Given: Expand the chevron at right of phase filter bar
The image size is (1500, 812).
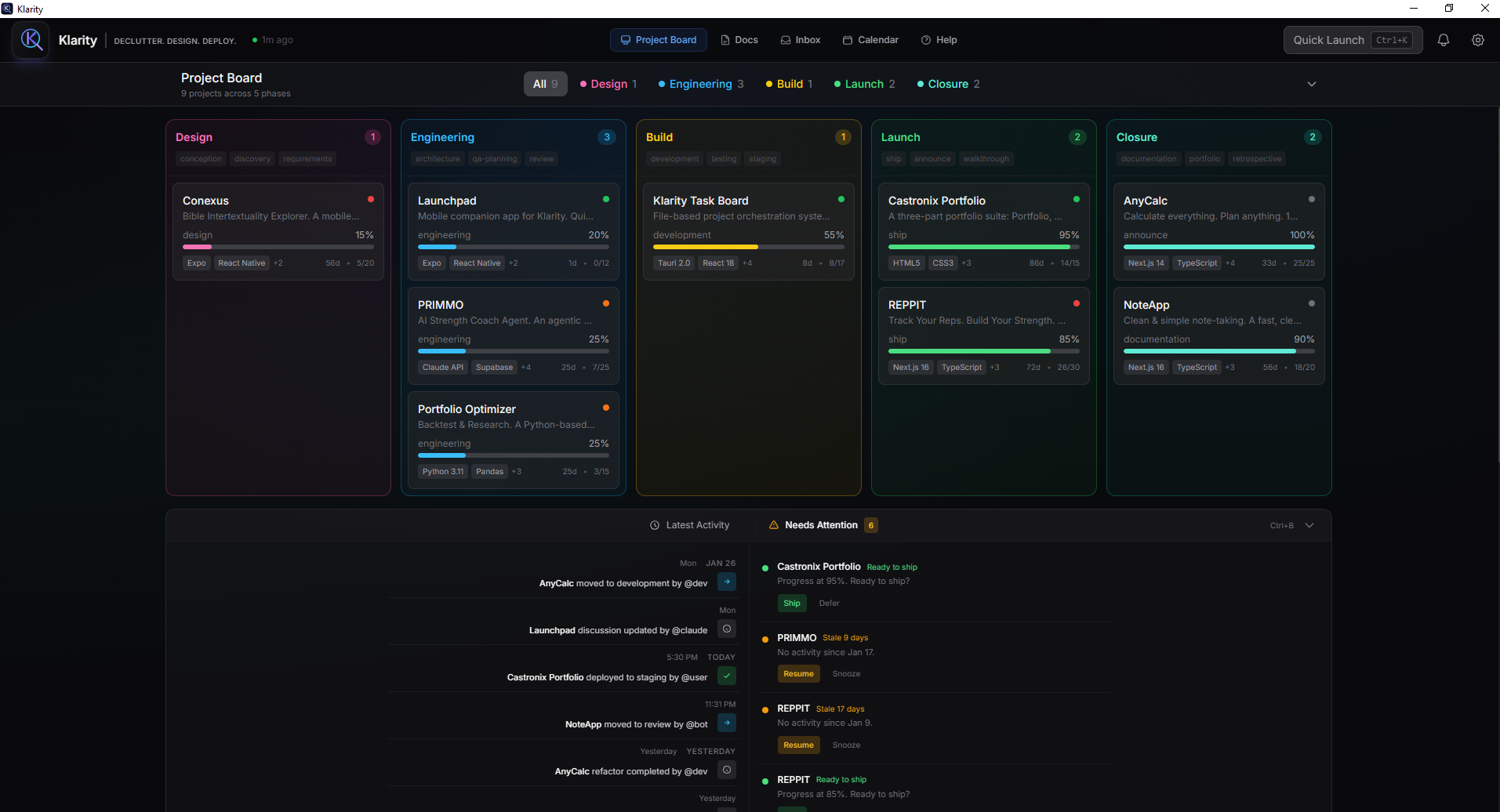Looking at the screenshot, I should [x=1311, y=84].
